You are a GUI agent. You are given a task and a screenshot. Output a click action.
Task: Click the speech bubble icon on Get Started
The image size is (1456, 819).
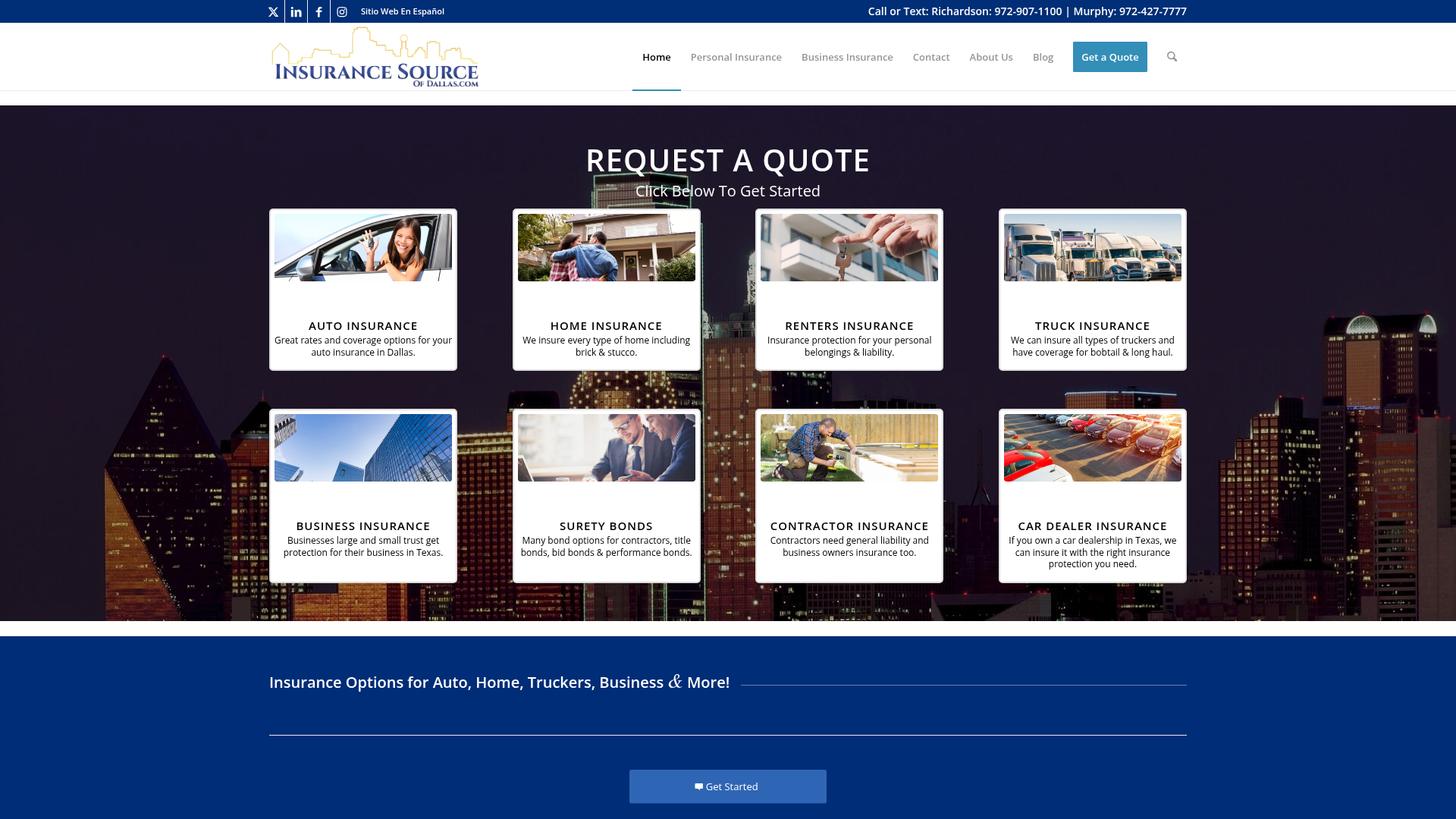click(698, 786)
